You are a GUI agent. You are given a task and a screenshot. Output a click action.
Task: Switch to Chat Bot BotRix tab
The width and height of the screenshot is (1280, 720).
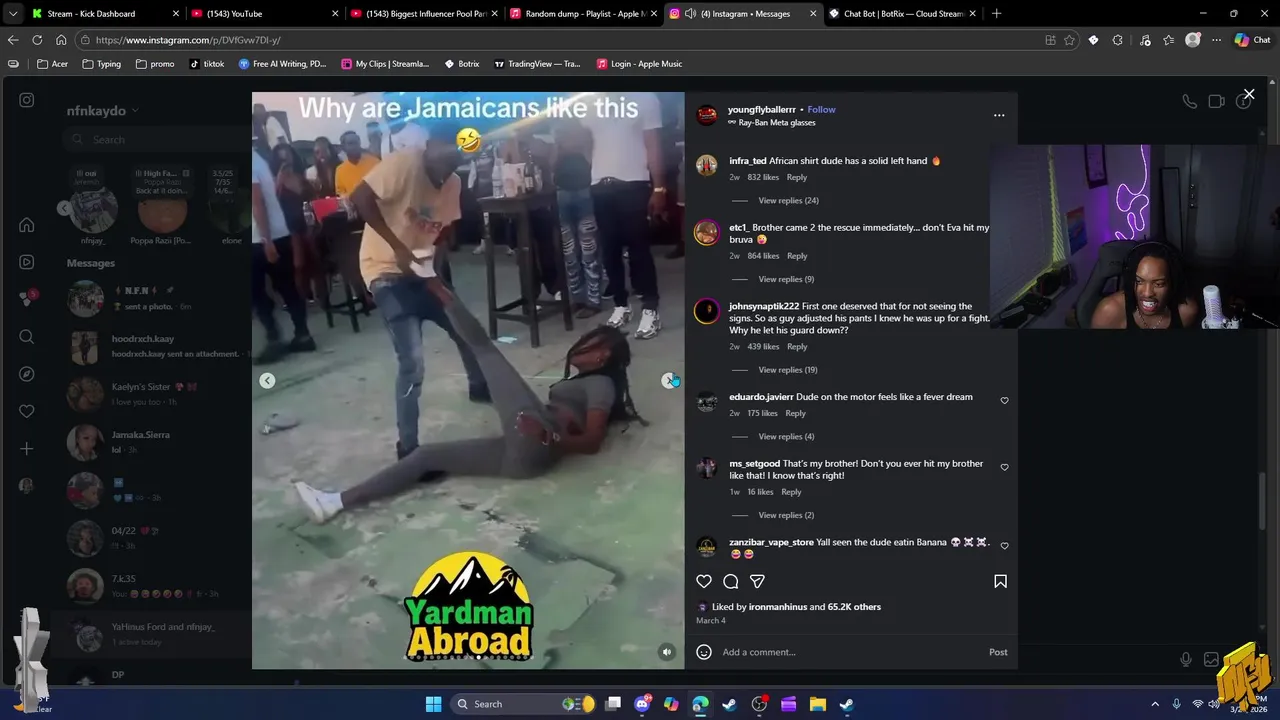[x=903, y=14]
